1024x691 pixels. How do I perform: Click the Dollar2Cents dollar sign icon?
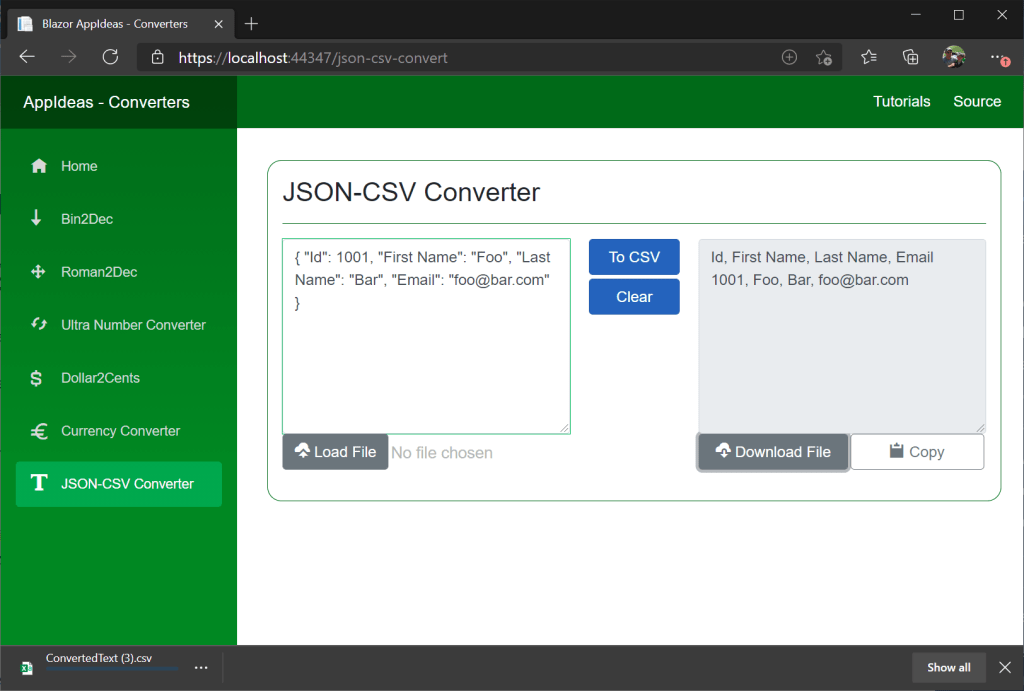point(37,378)
